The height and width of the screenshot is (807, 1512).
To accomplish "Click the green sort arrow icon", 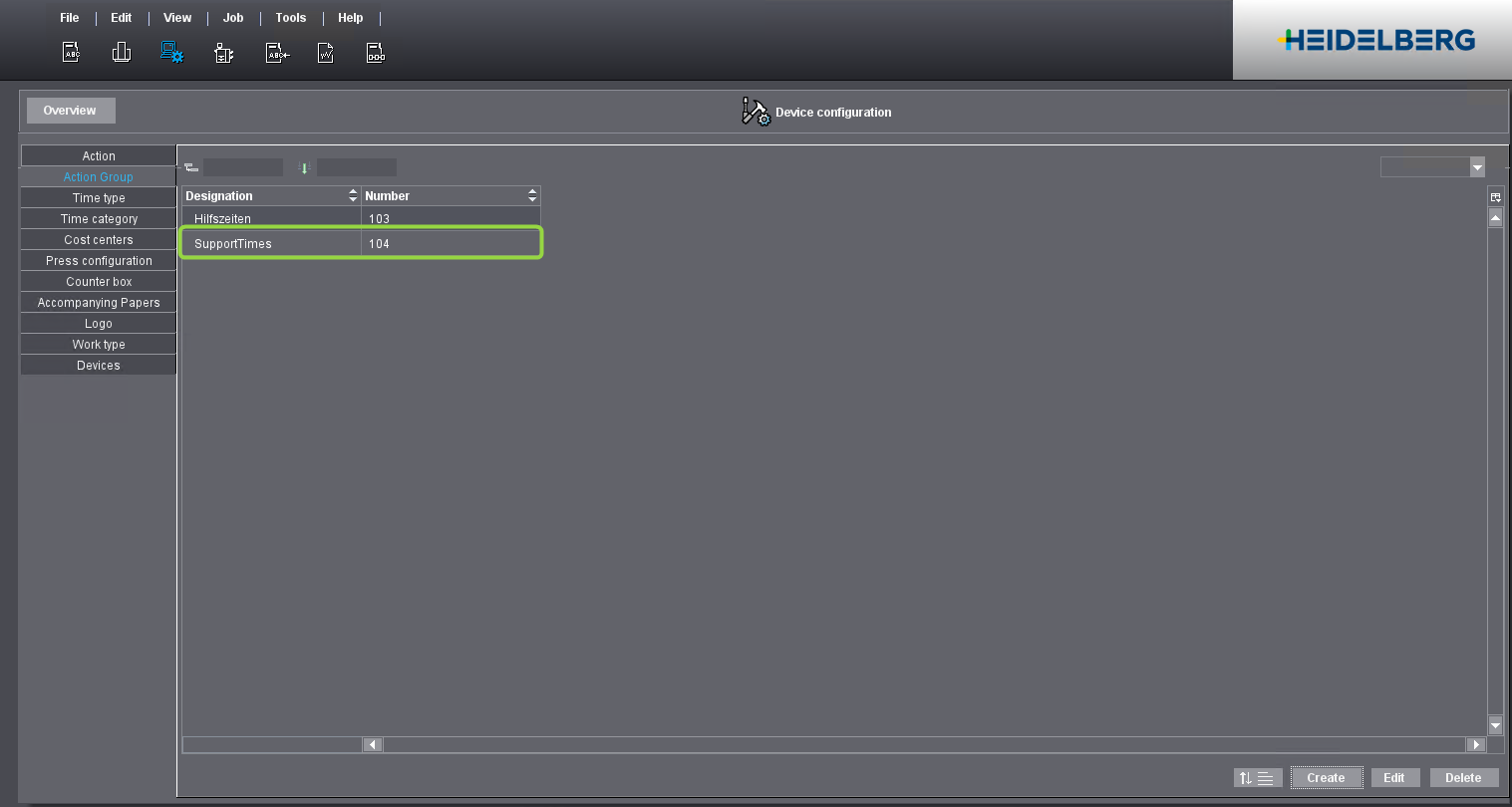I will tap(304, 166).
